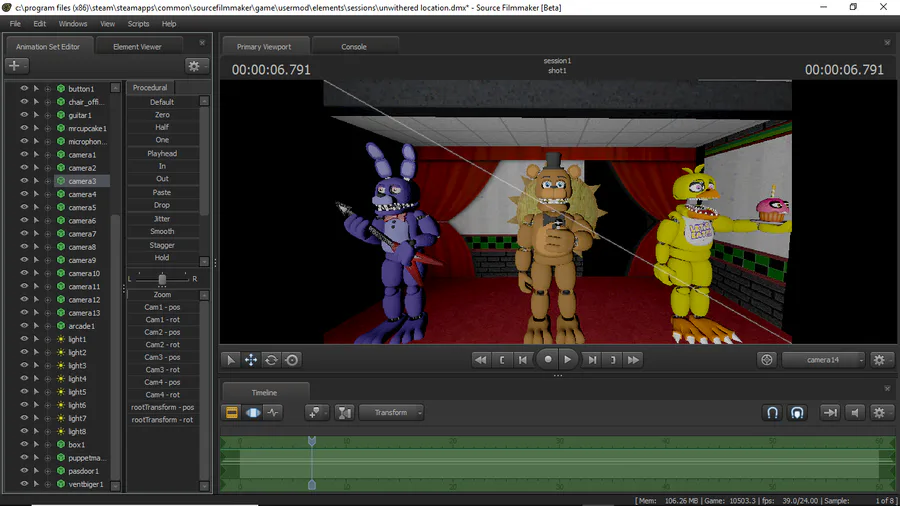Click the fast forward playback button
The height and width of the screenshot is (506, 900).
pos(634,360)
